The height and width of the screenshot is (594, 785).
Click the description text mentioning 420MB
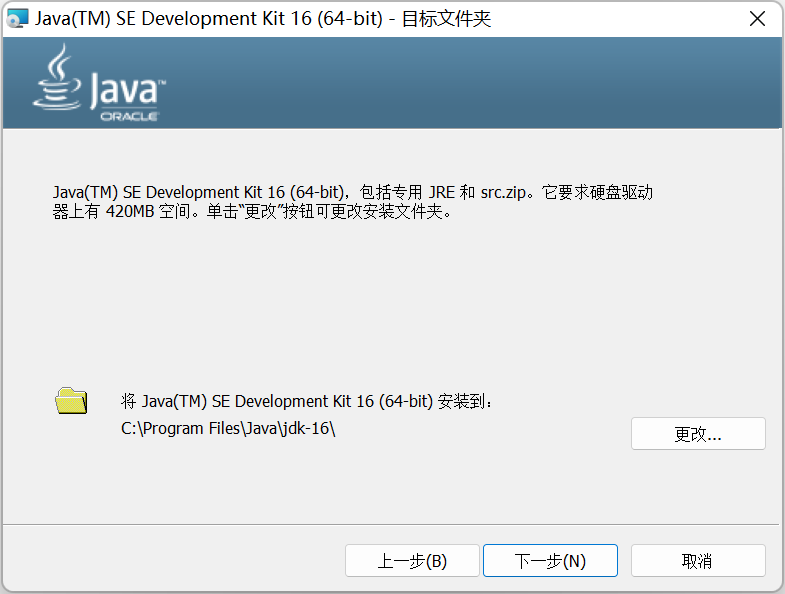point(352,202)
